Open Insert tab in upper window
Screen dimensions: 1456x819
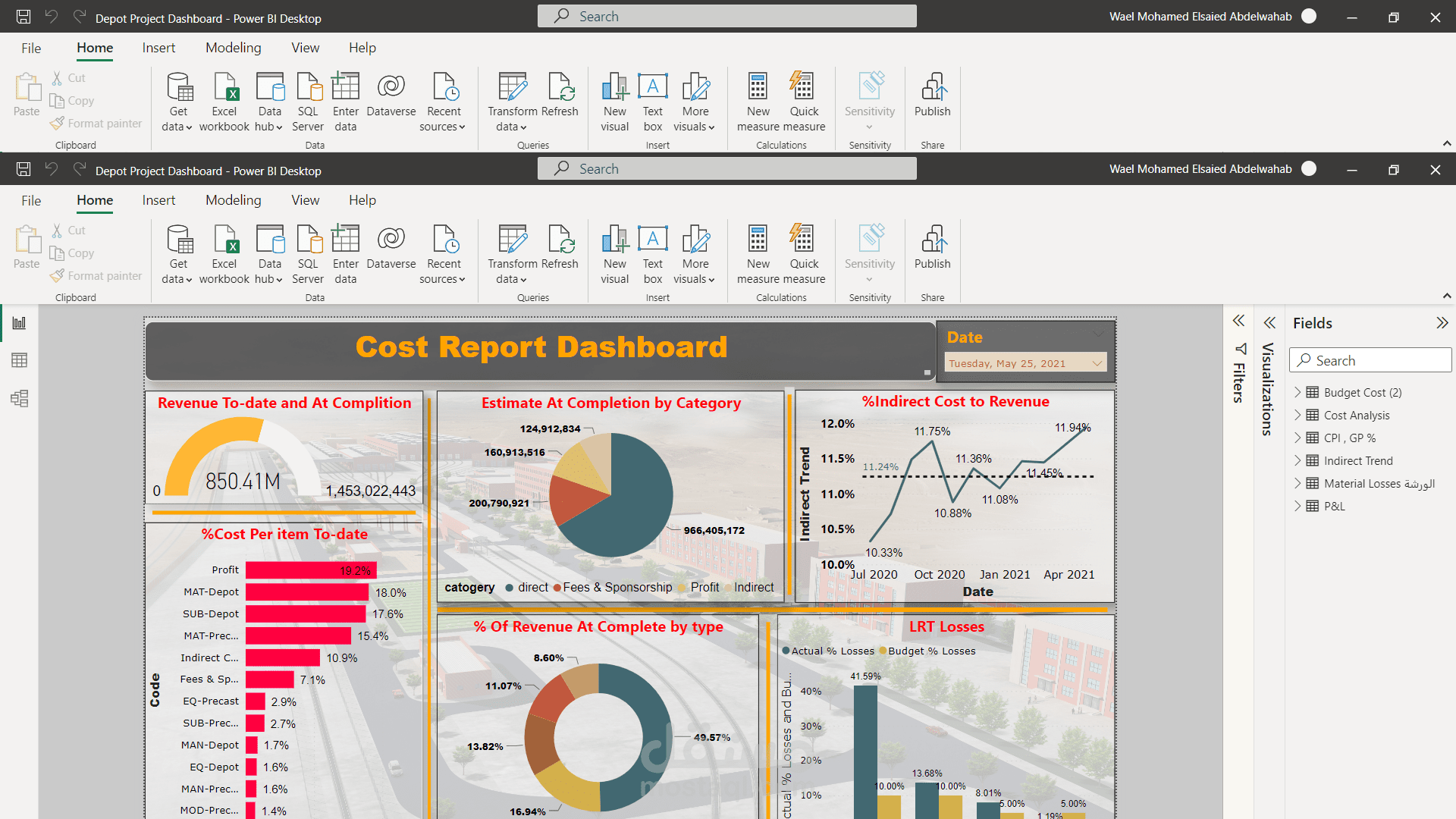(x=158, y=48)
